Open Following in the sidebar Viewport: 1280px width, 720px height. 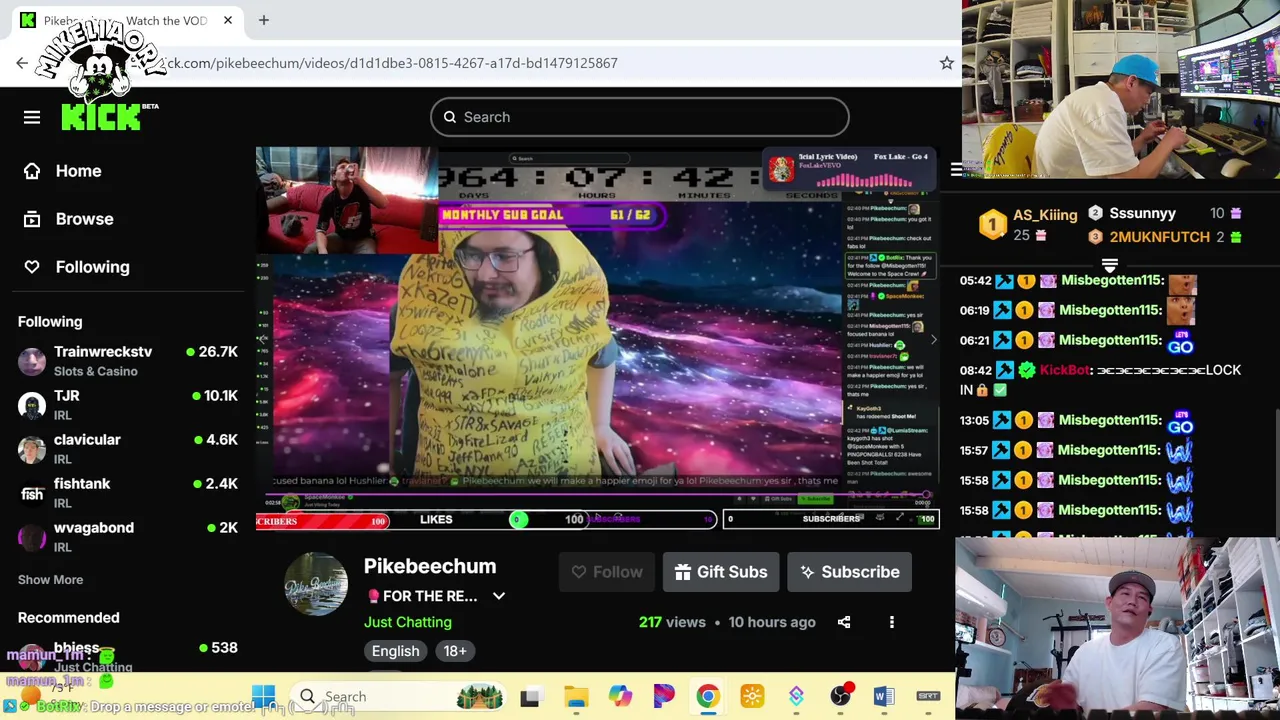click(92, 267)
